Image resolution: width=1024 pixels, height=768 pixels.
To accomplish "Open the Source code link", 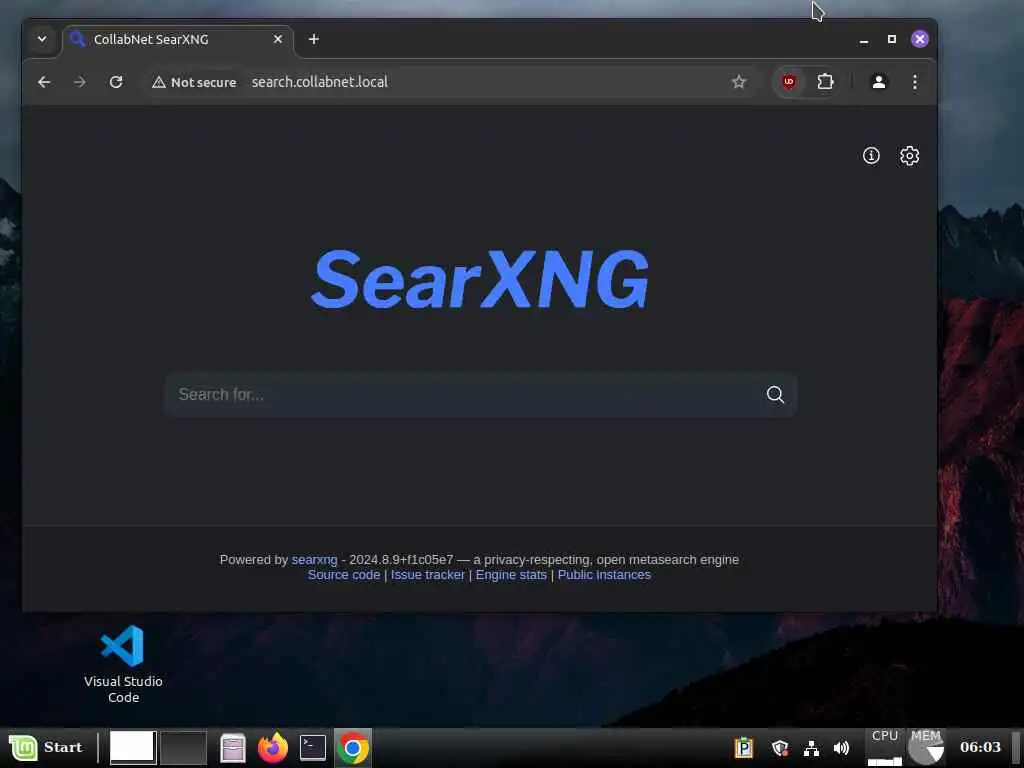I will [344, 575].
